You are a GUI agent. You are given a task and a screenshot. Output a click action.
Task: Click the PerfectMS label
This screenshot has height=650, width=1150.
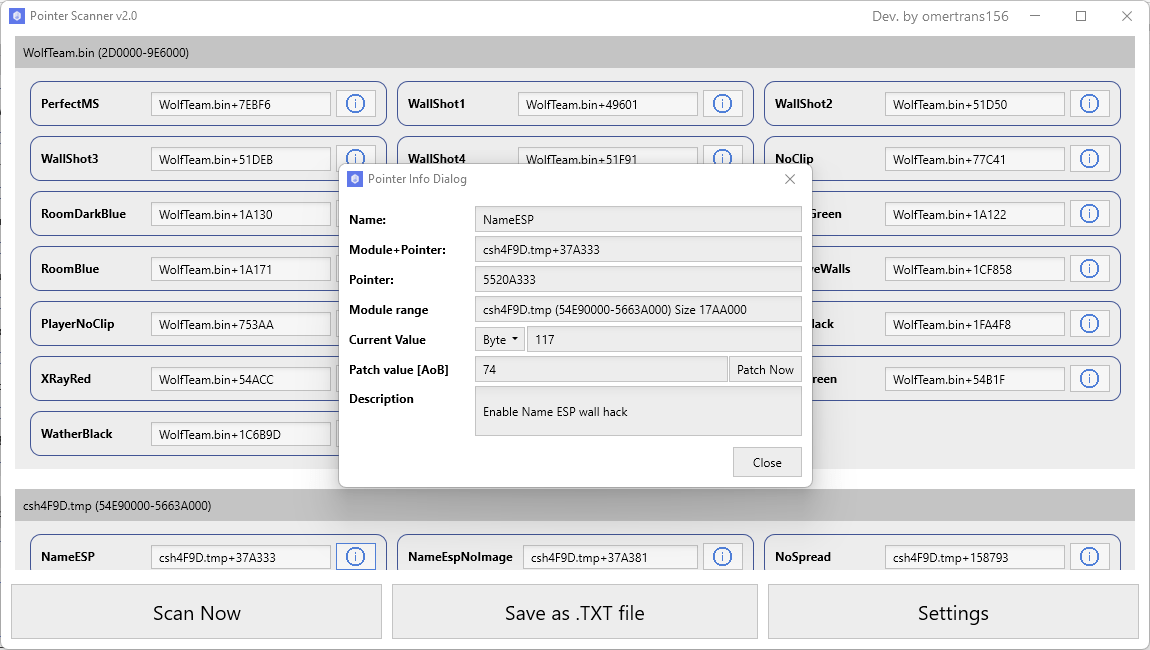pyautogui.click(x=70, y=103)
